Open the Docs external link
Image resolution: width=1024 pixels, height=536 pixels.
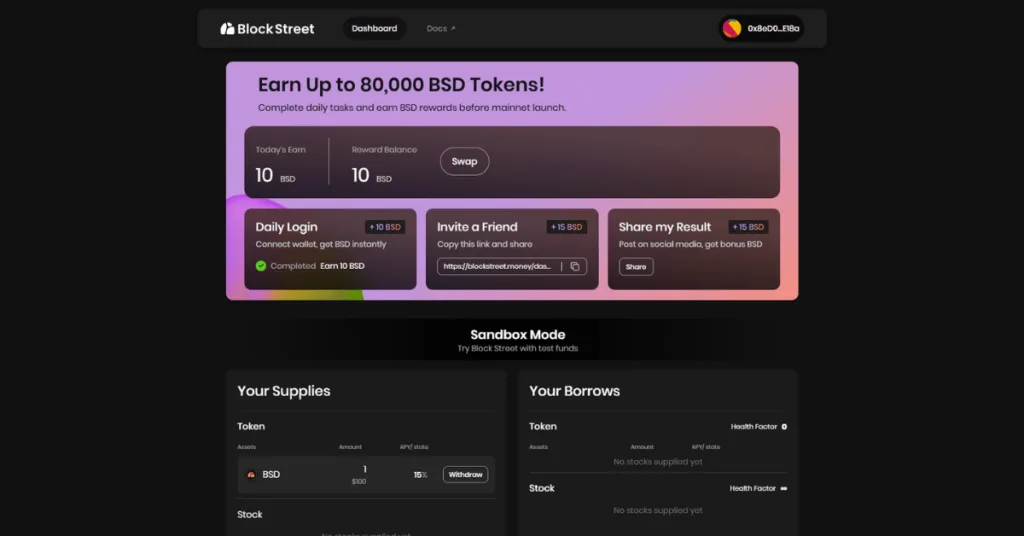(x=441, y=28)
